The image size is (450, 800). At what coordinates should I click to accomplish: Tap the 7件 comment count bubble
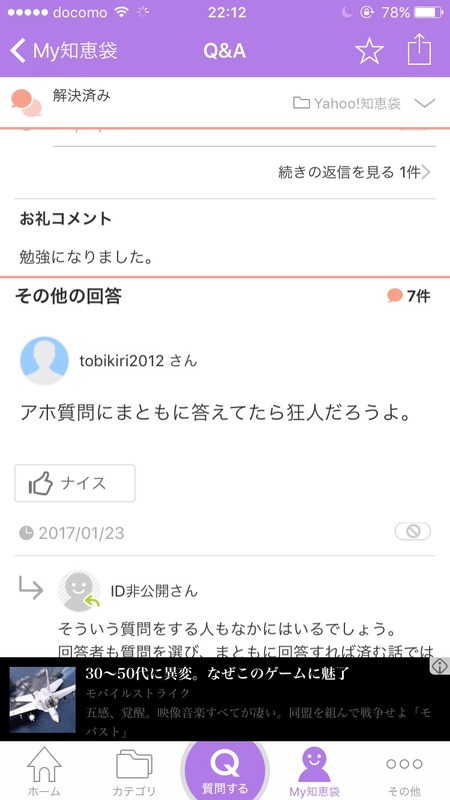(409, 296)
